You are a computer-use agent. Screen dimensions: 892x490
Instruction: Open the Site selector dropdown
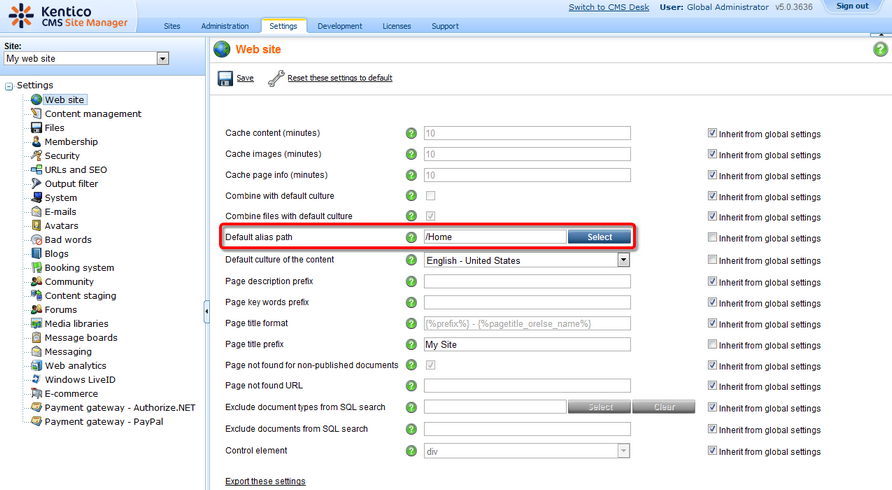(x=163, y=59)
